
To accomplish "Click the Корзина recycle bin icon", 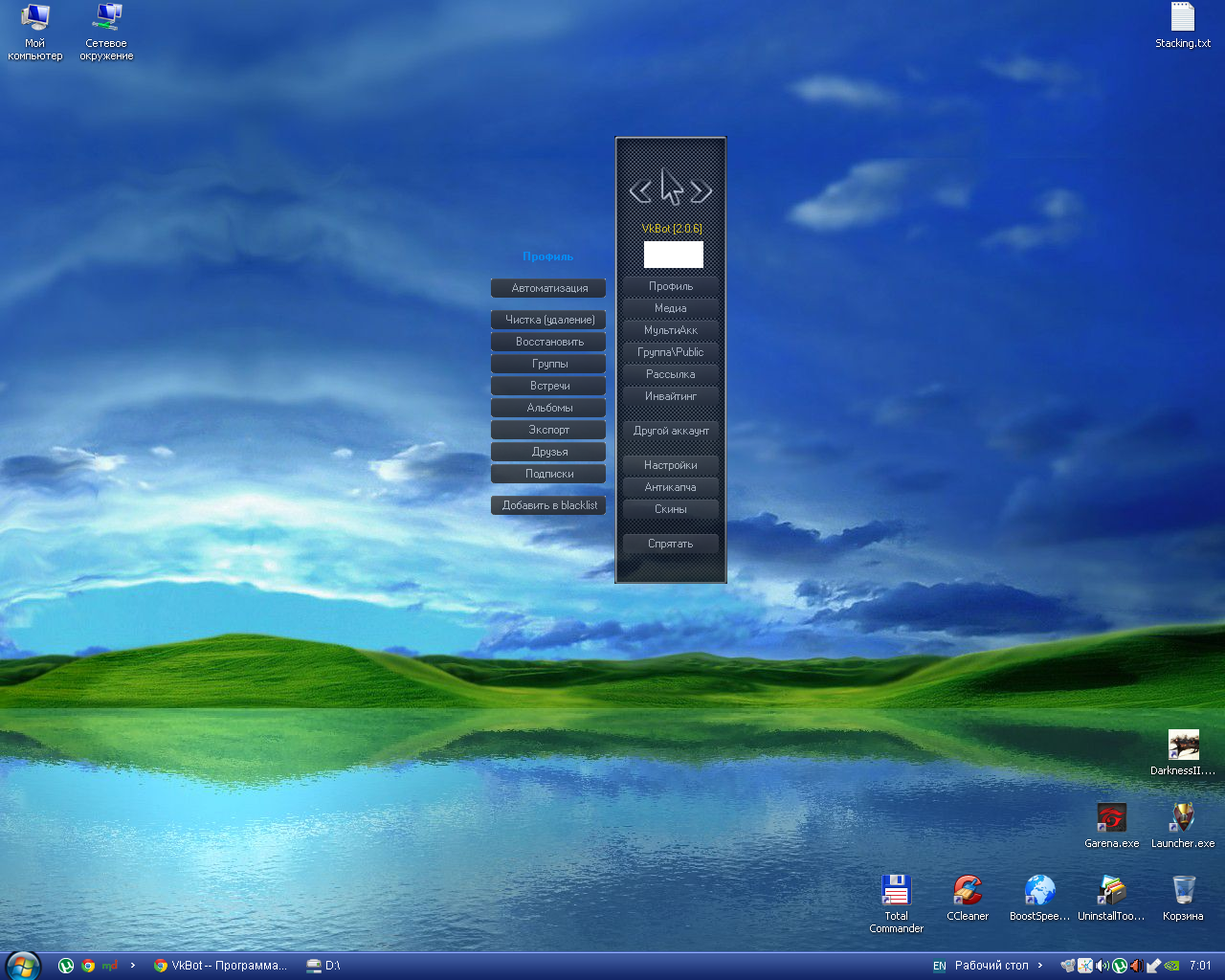I will click(1183, 891).
